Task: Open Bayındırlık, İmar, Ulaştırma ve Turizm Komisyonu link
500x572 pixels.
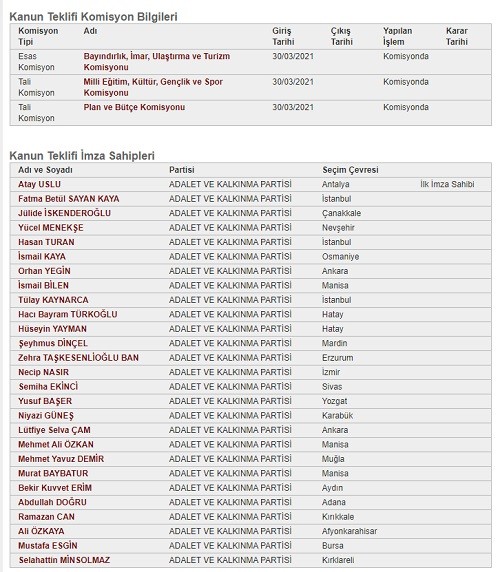Action: click(x=157, y=62)
